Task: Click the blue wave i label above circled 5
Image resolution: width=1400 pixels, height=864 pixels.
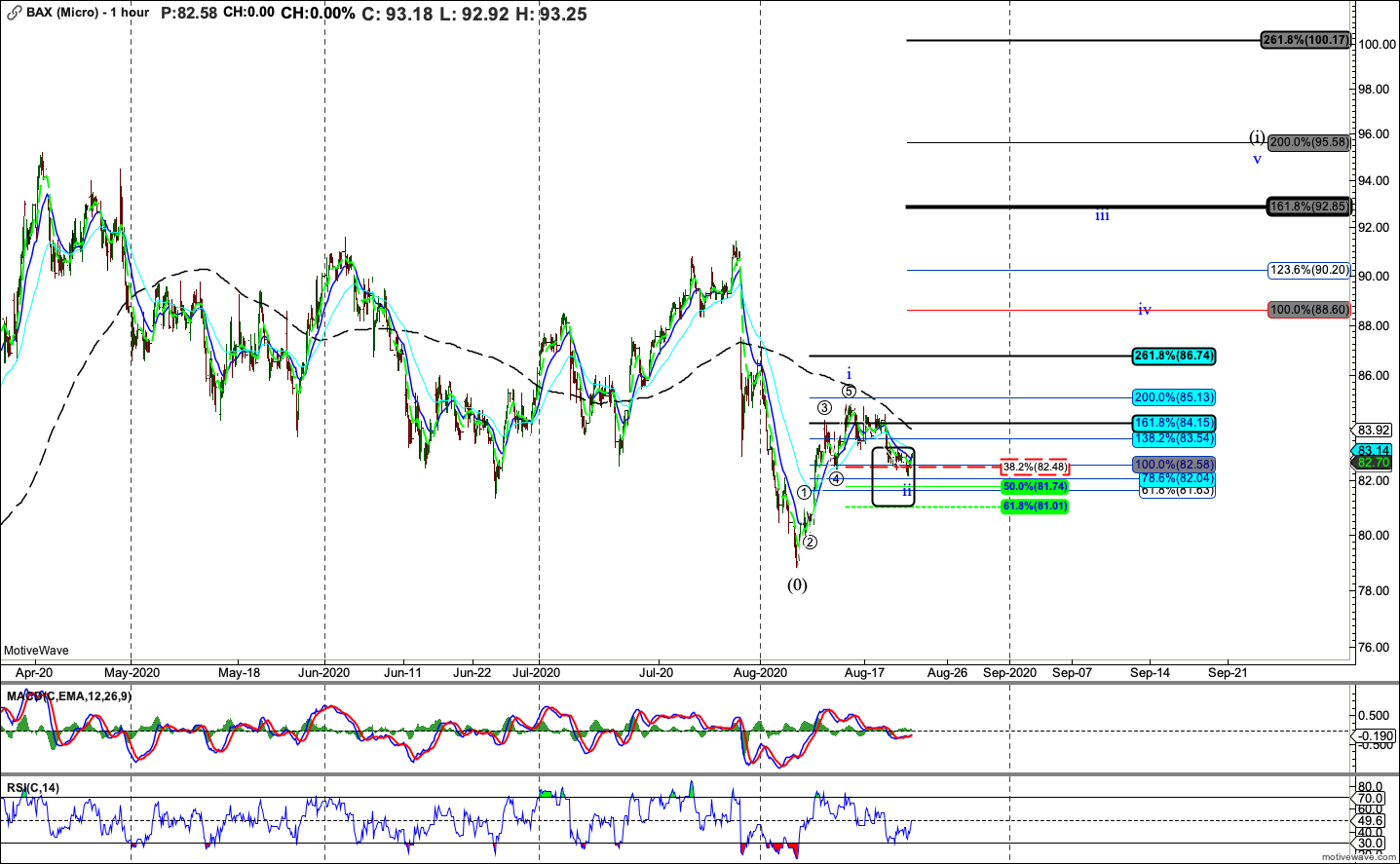Action: click(x=849, y=374)
